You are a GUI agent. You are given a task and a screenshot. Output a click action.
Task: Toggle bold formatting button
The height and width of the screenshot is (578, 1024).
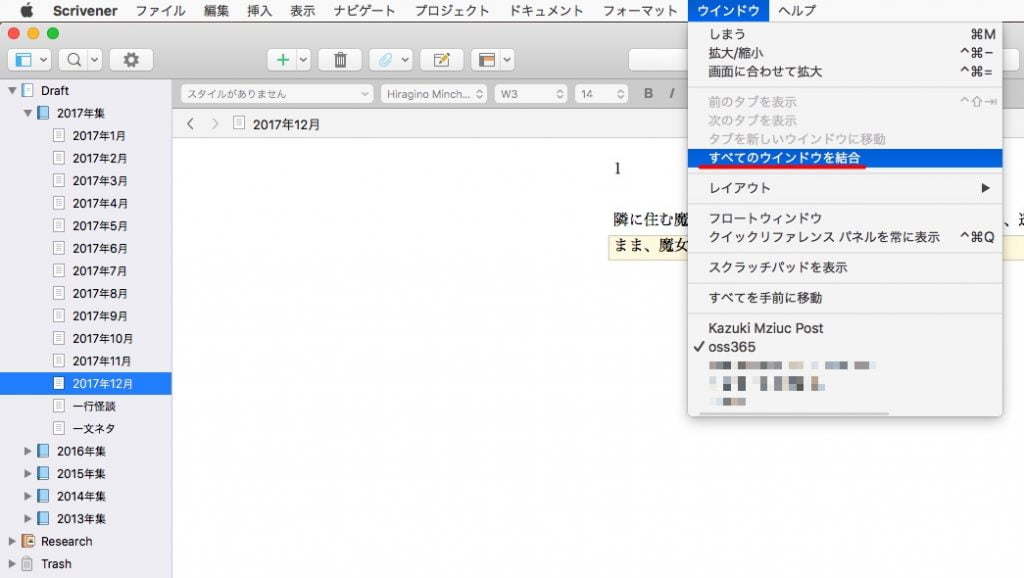648,93
